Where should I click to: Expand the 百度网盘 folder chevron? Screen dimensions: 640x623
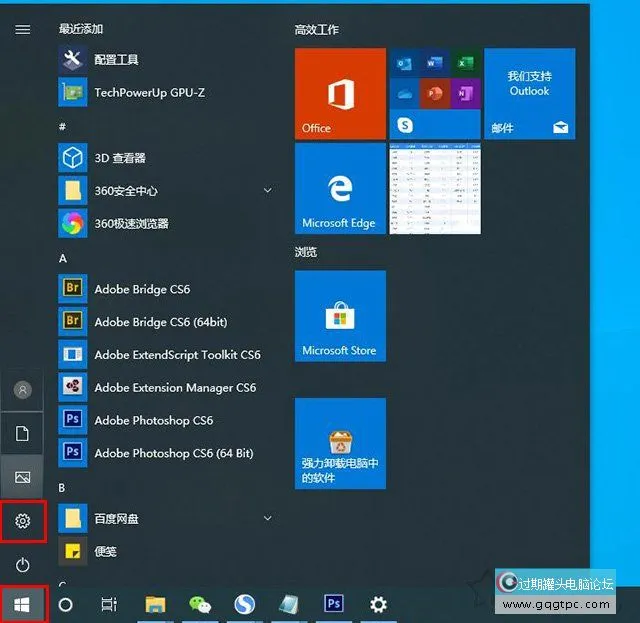(268, 518)
